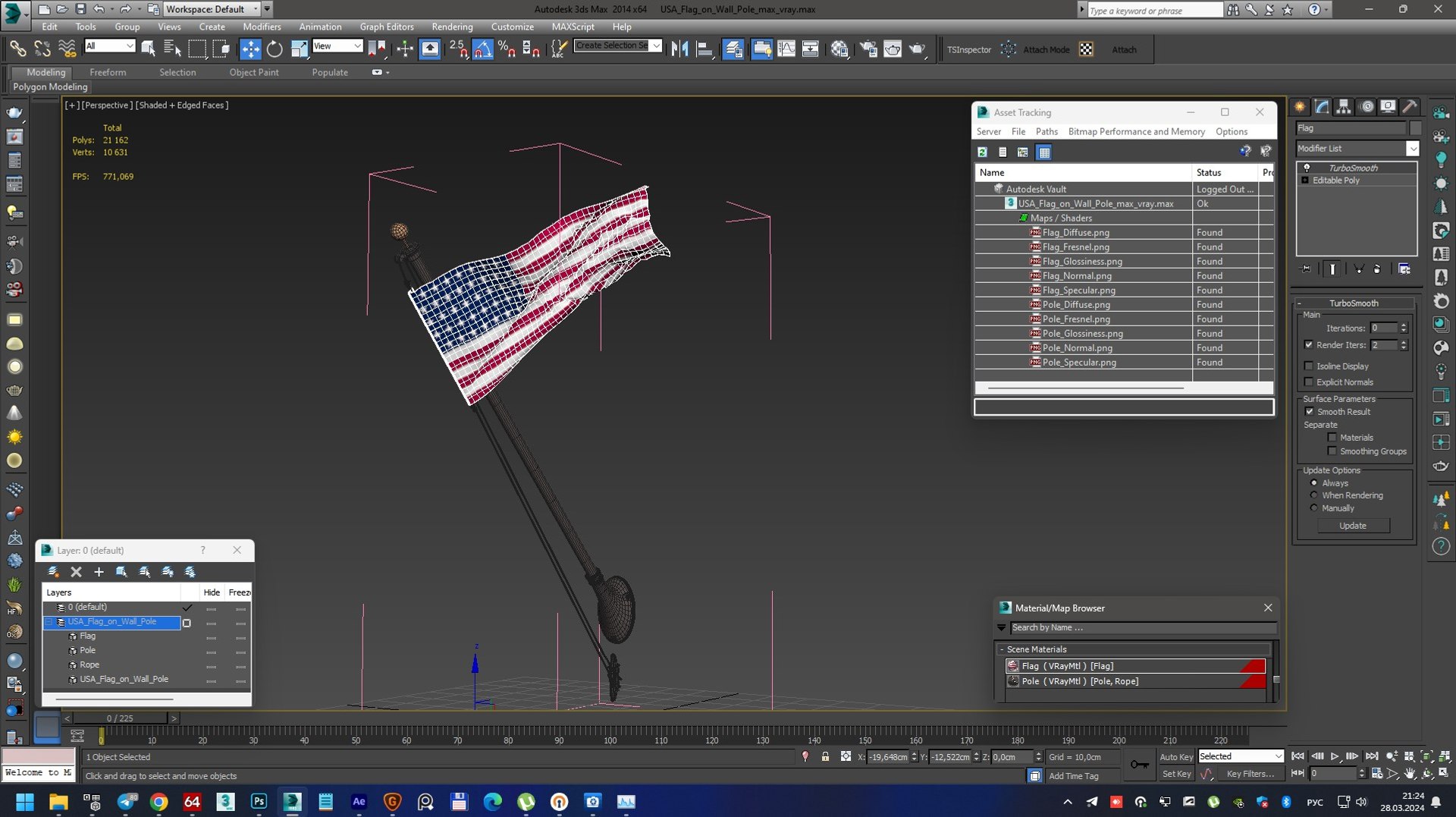Image resolution: width=1456 pixels, height=817 pixels.
Task: Open the Motion command panel tab
Action: coord(1367,107)
